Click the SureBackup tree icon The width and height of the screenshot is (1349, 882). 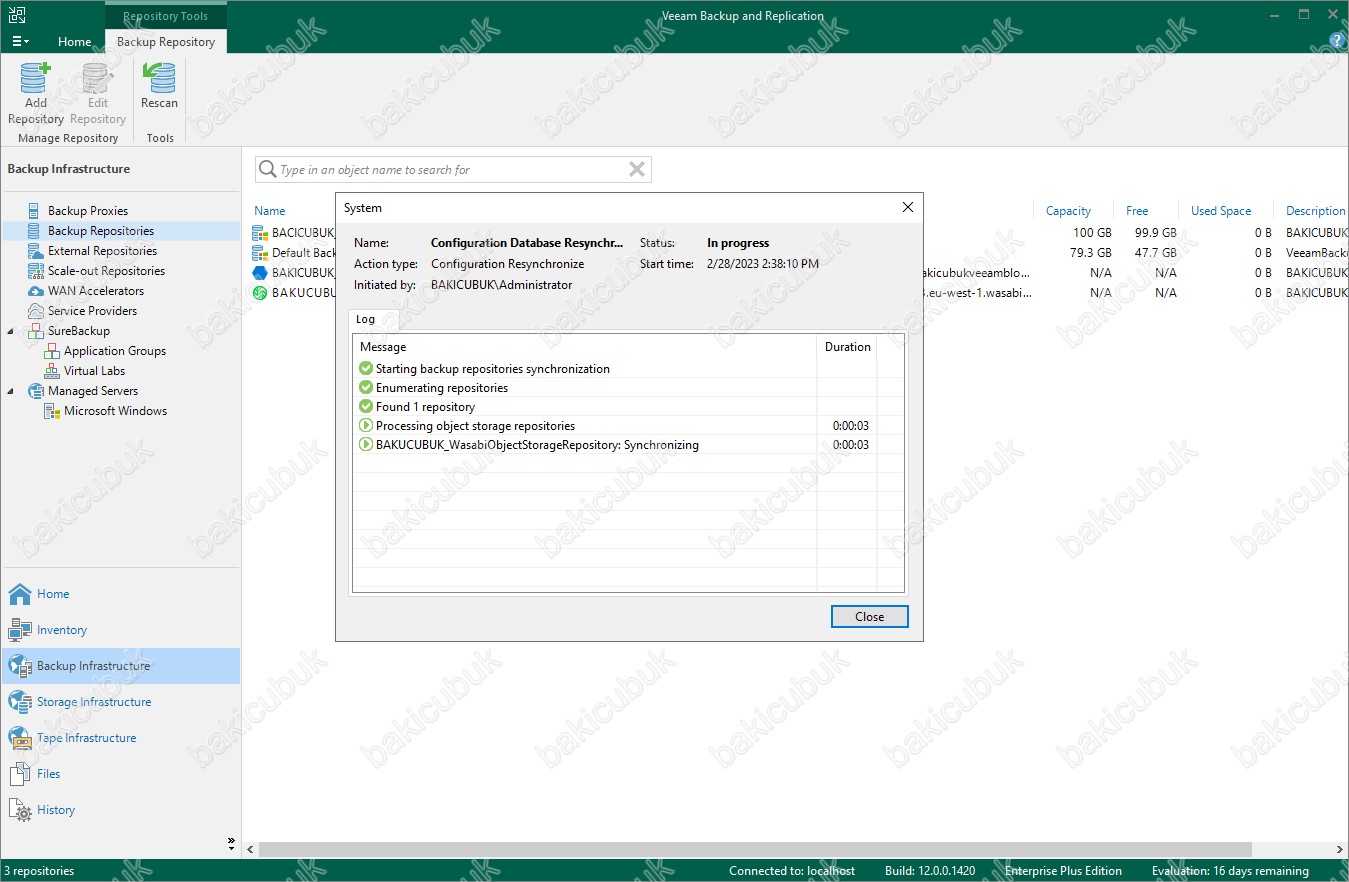(x=37, y=331)
